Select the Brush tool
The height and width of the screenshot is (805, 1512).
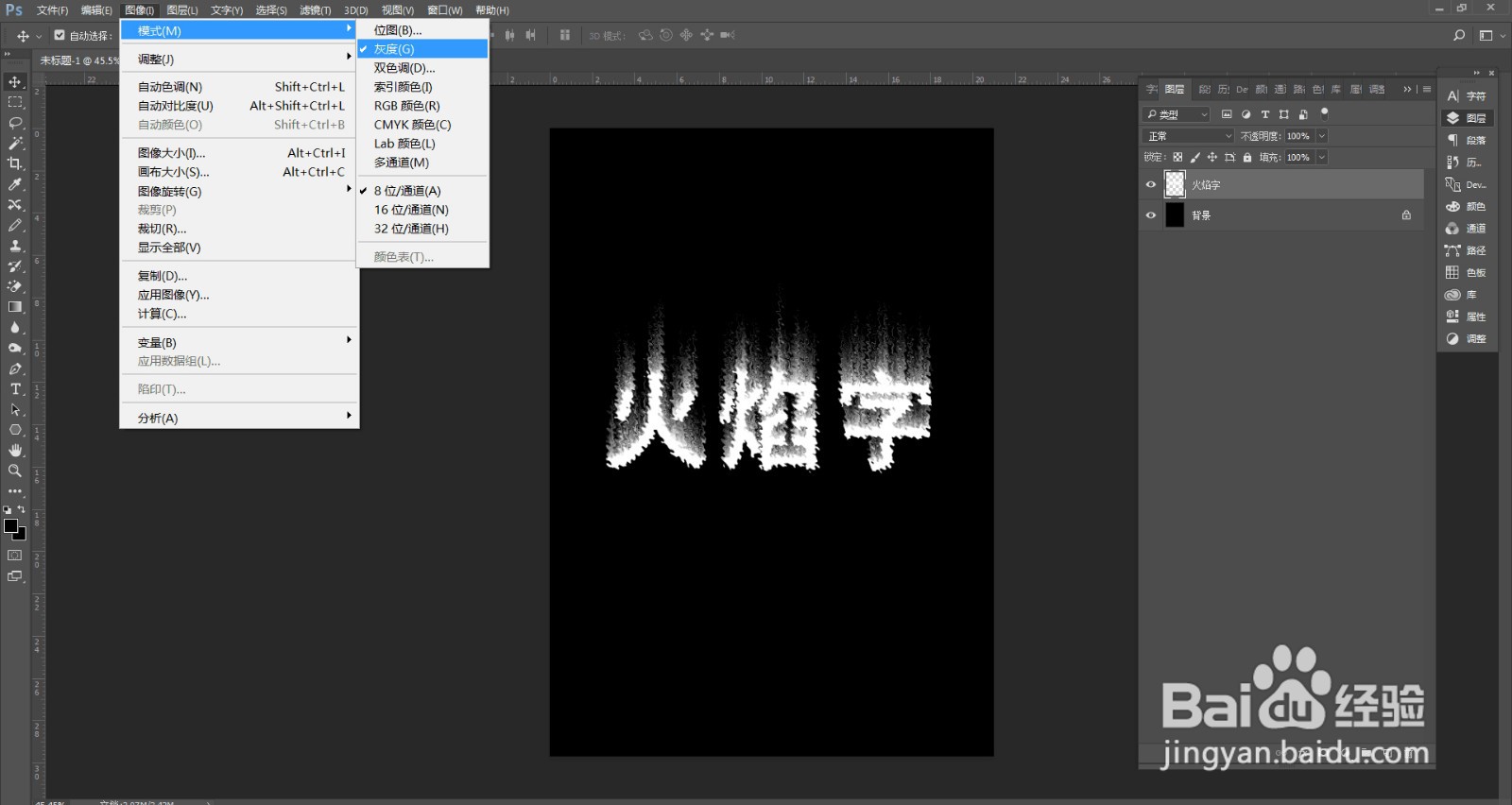[x=15, y=226]
